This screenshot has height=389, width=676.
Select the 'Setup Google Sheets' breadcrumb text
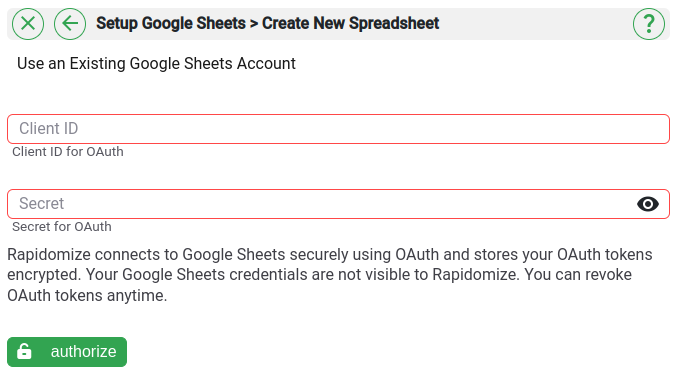(x=171, y=23)
